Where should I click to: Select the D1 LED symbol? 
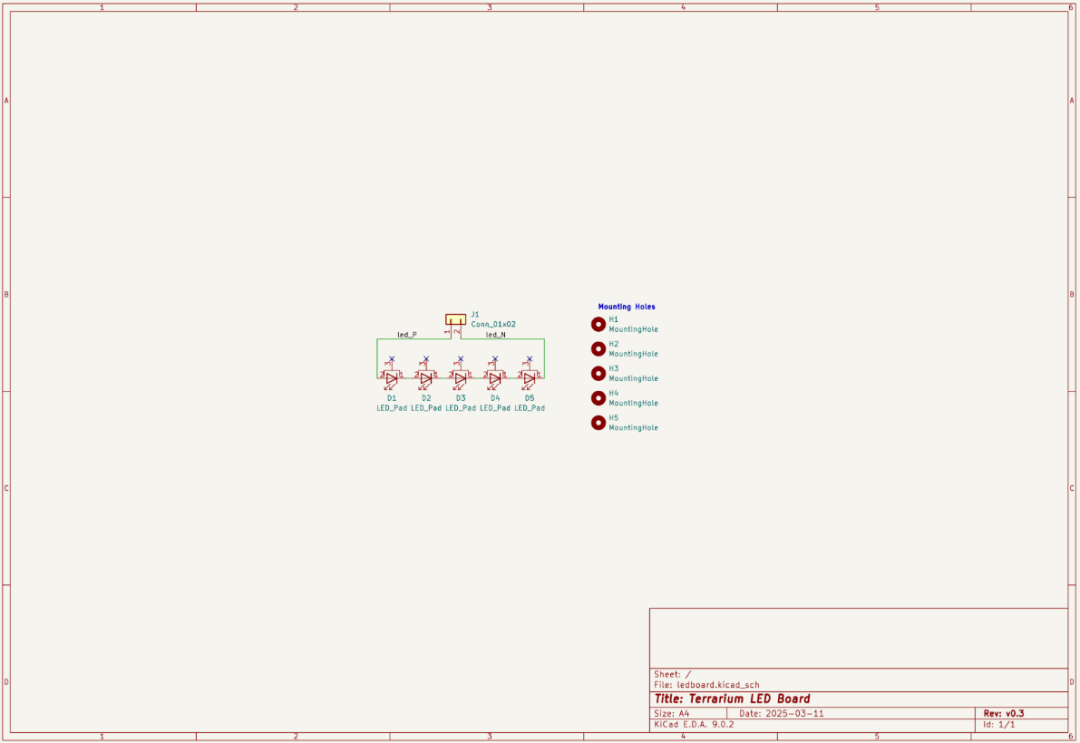(x=391, y=378)
